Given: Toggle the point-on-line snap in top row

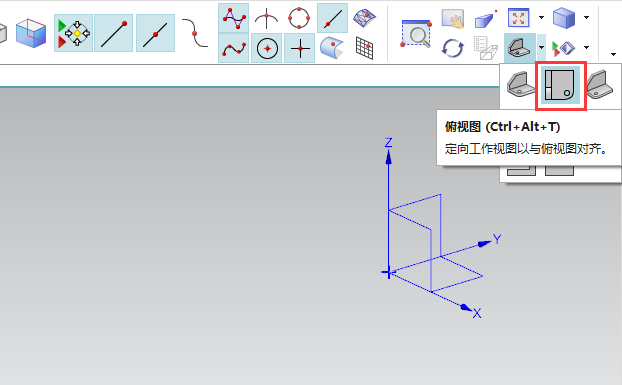Looking at the screenshot, I should (332, 18).
